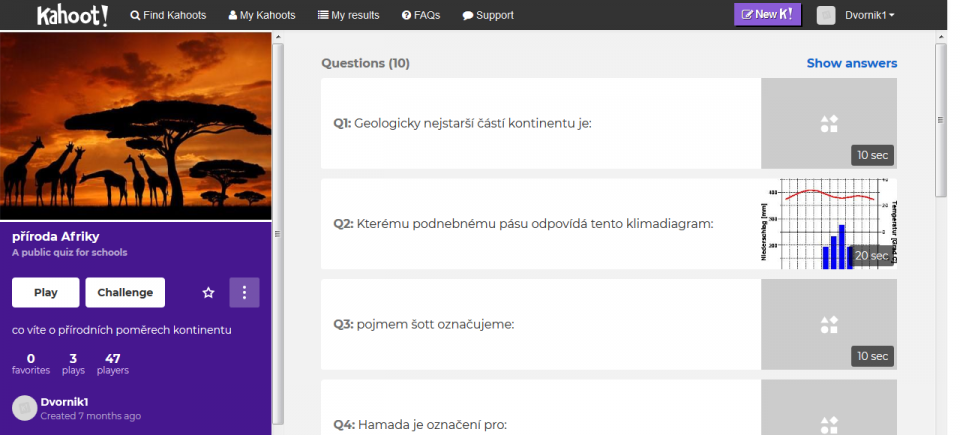The image size is (960, 435).
Task: Expand the Dvornik1 account dropdown
Action: 869,15
